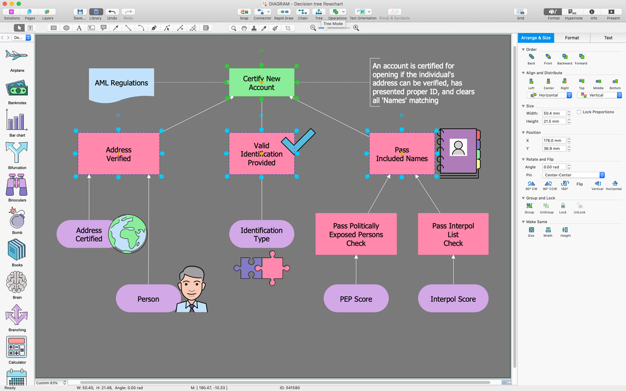Rotate selection 90° CW icon
The height and width of the screenshot is (391, 626).
pos(531,184)
